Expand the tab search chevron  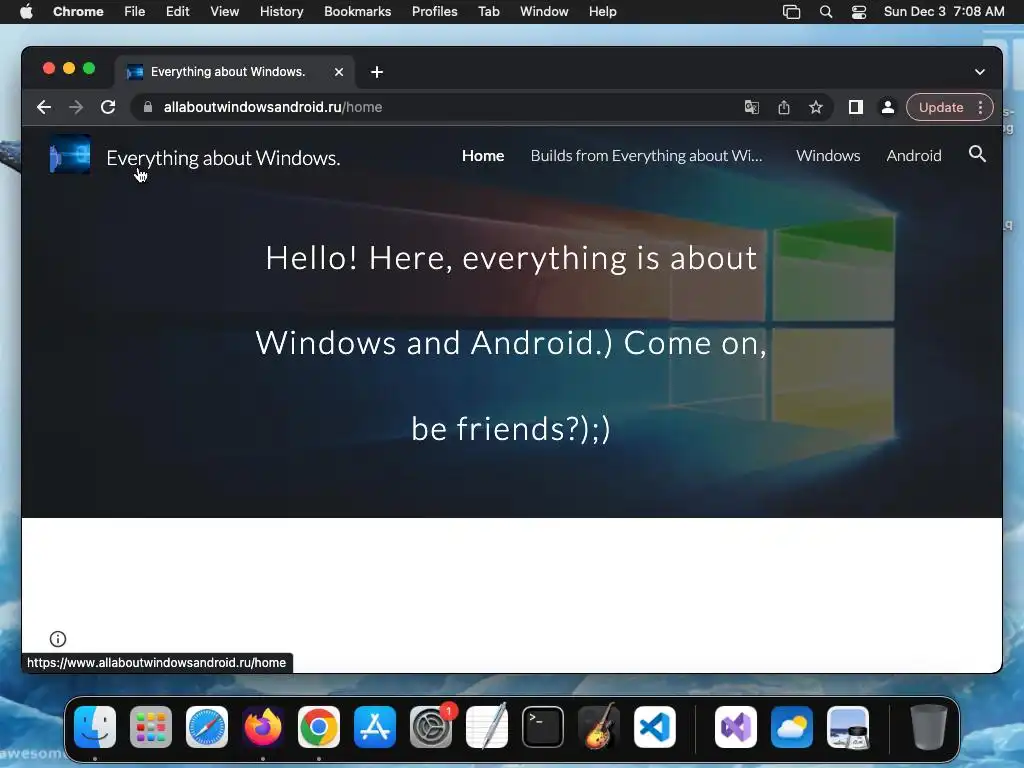click(980, 72)
